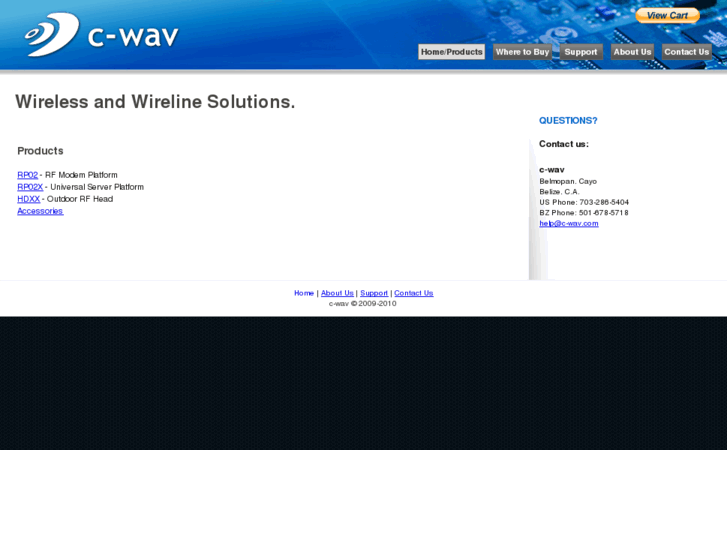
Task: Open the View Cart button
Action: 667,16
